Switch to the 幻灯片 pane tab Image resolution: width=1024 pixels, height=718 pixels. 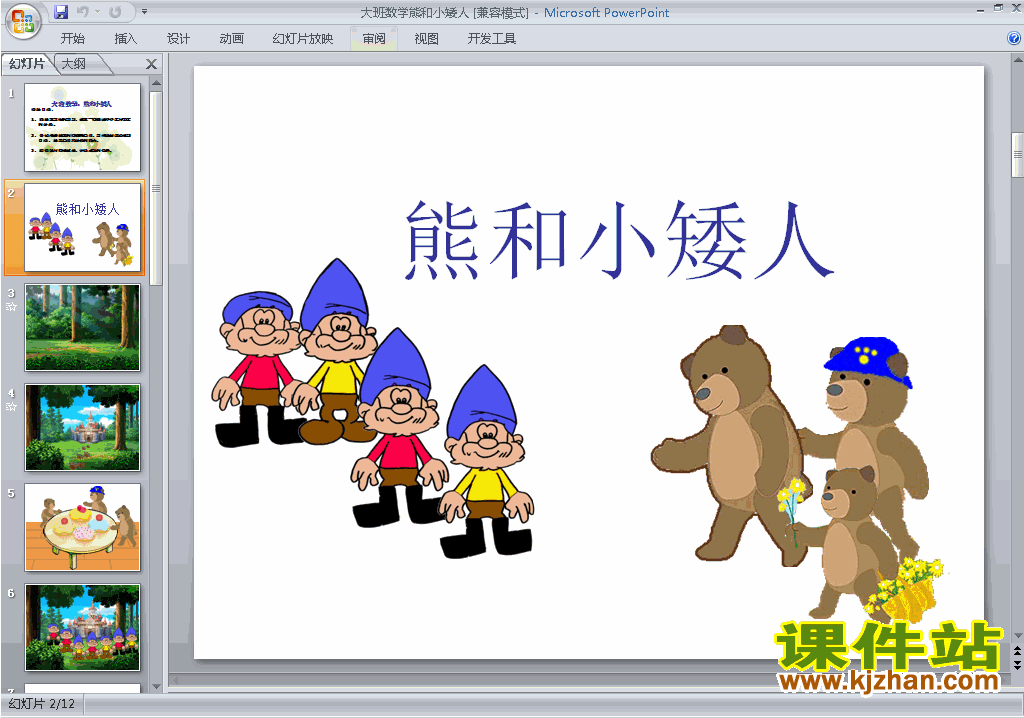tap(27, 63)
